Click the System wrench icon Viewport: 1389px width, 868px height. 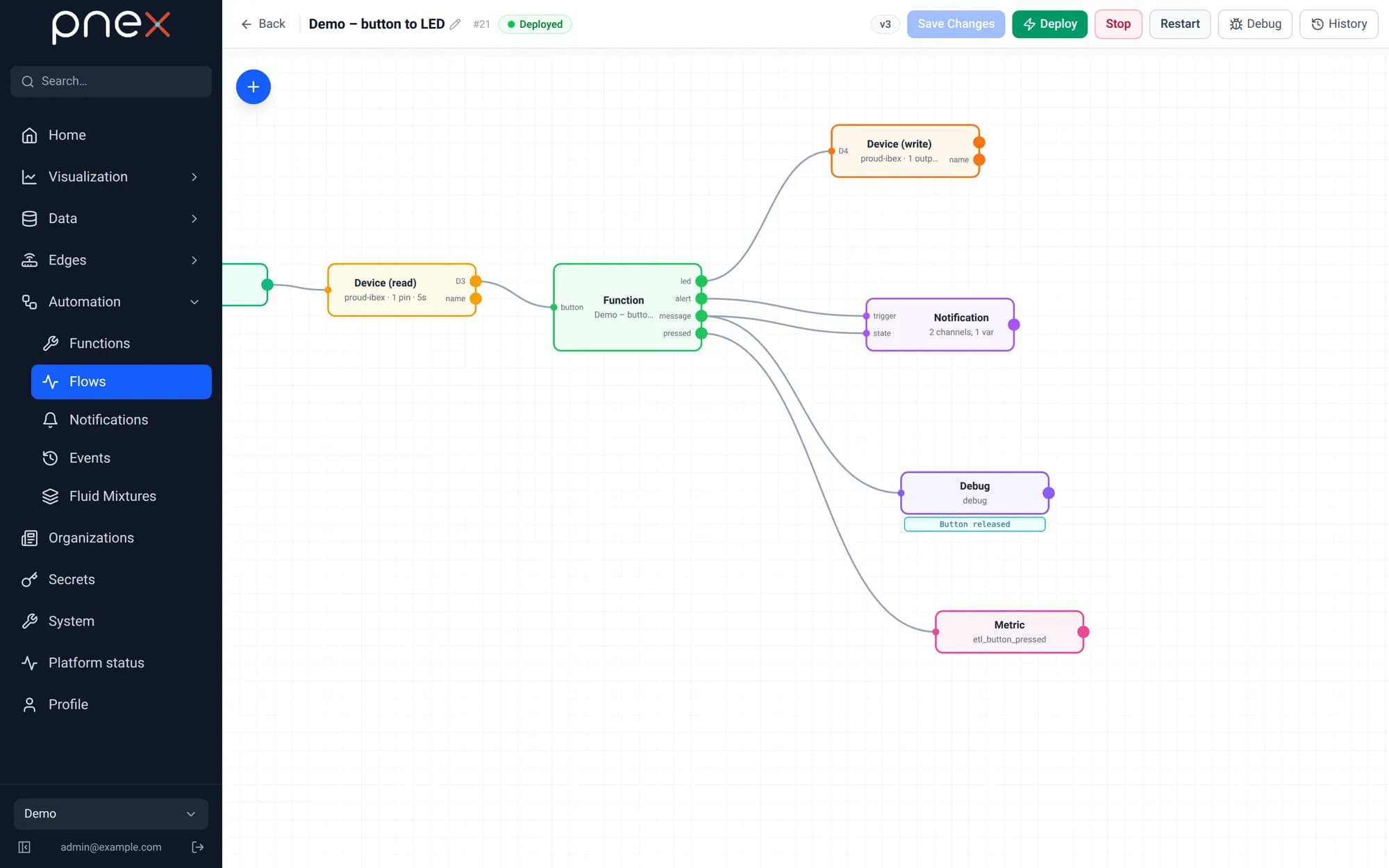point(29,621)
